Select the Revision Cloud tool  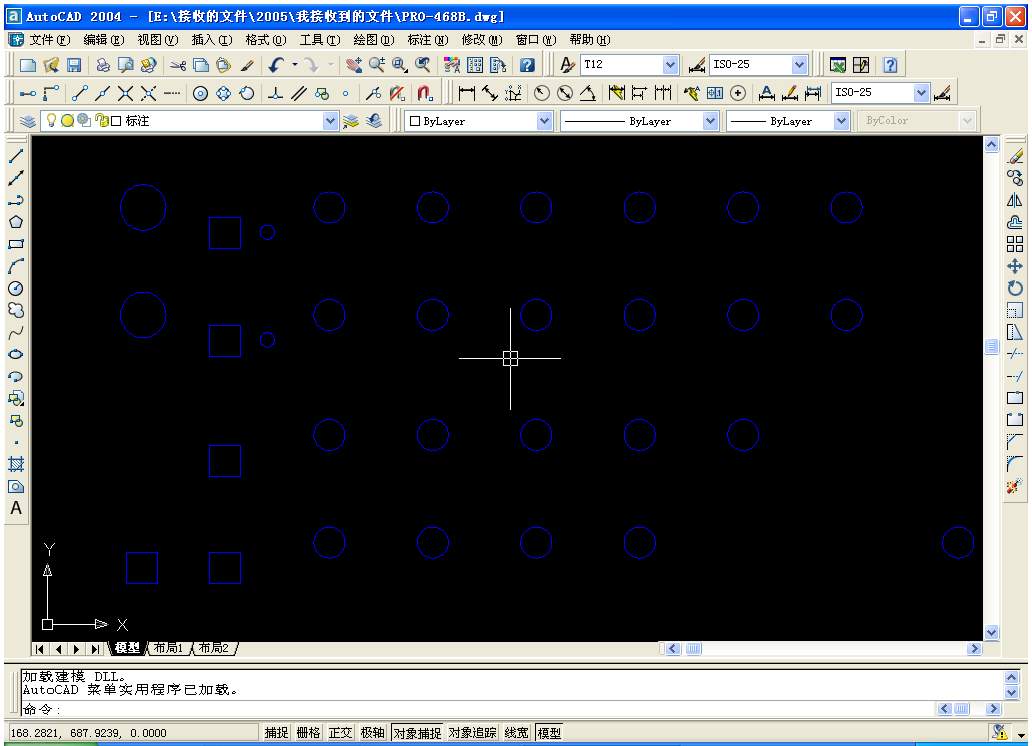click(x=16, y=310)
